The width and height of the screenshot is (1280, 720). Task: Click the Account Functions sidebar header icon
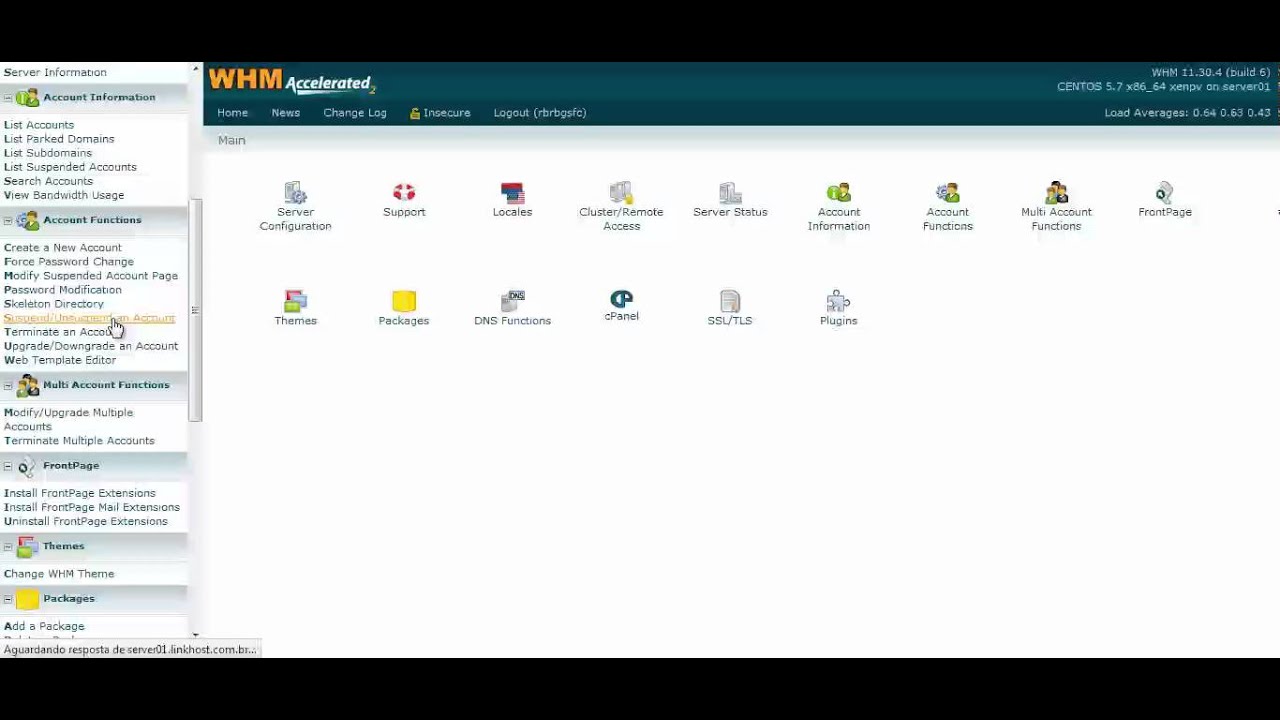27,220
